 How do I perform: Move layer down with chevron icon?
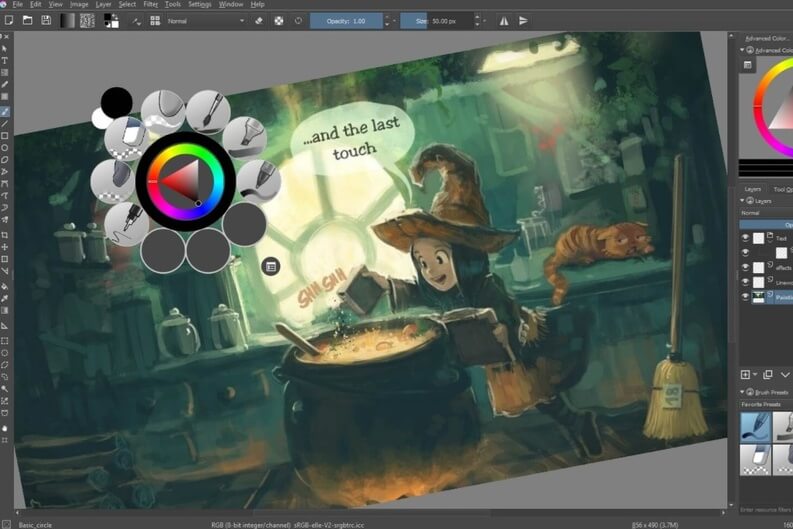coord(785,375)
